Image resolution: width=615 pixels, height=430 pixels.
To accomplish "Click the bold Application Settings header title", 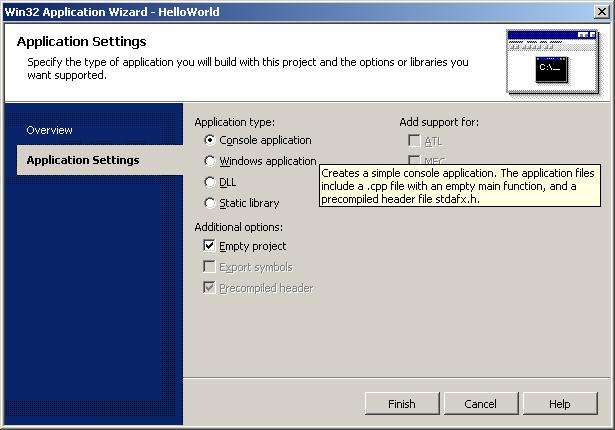I will 82,42.
